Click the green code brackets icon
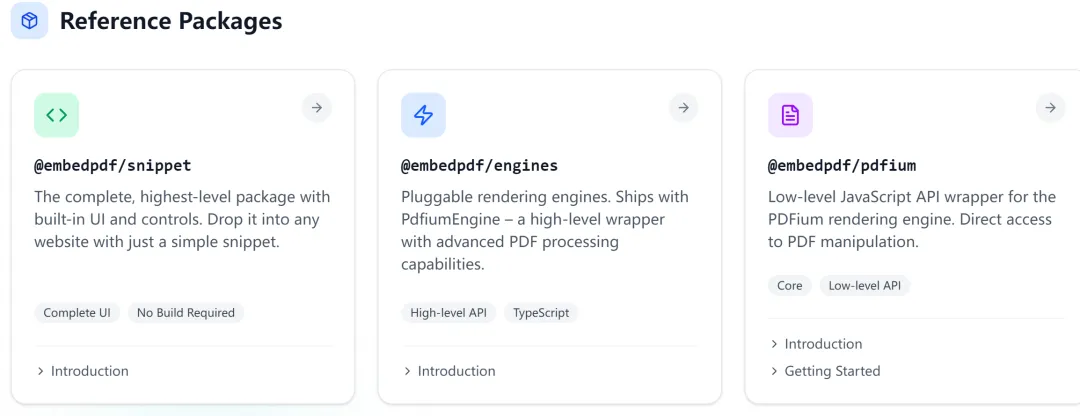The image size is (1080, 416). click(56, 115)
